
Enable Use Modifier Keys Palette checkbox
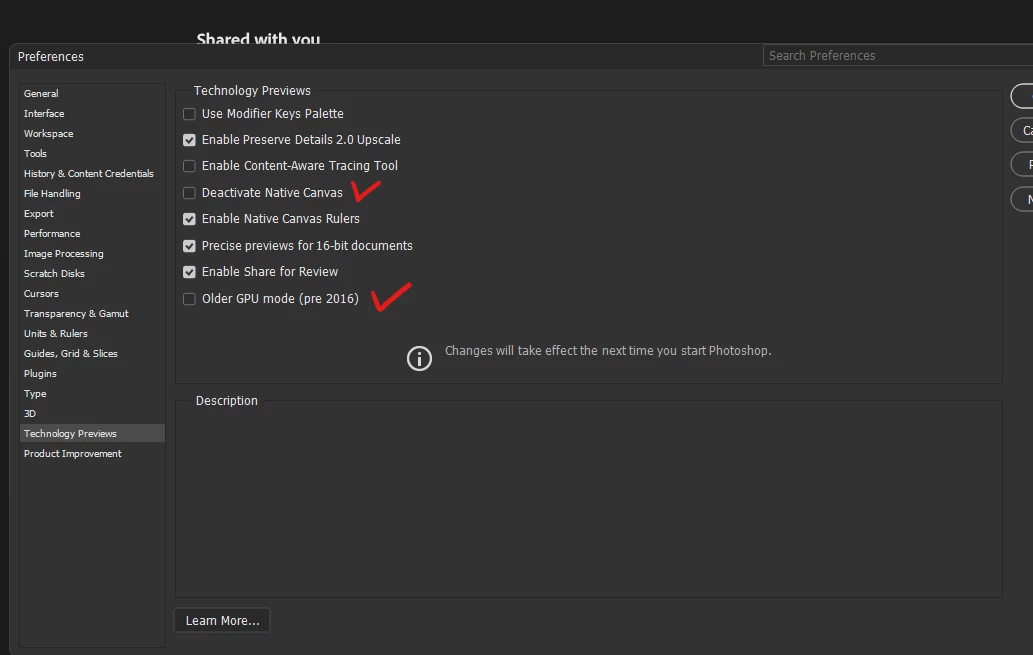(189, 114)
